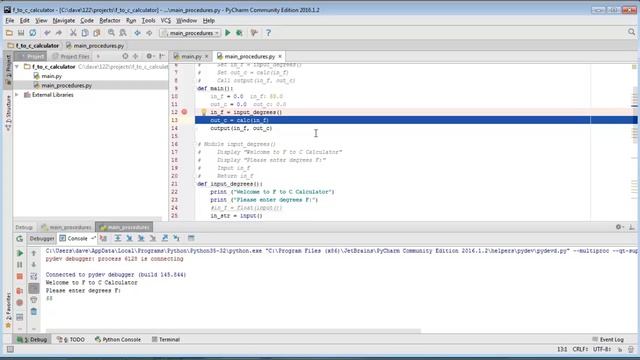Toggle breakpoint on line 12
The image size is (640, 360).
click(184, 112)
